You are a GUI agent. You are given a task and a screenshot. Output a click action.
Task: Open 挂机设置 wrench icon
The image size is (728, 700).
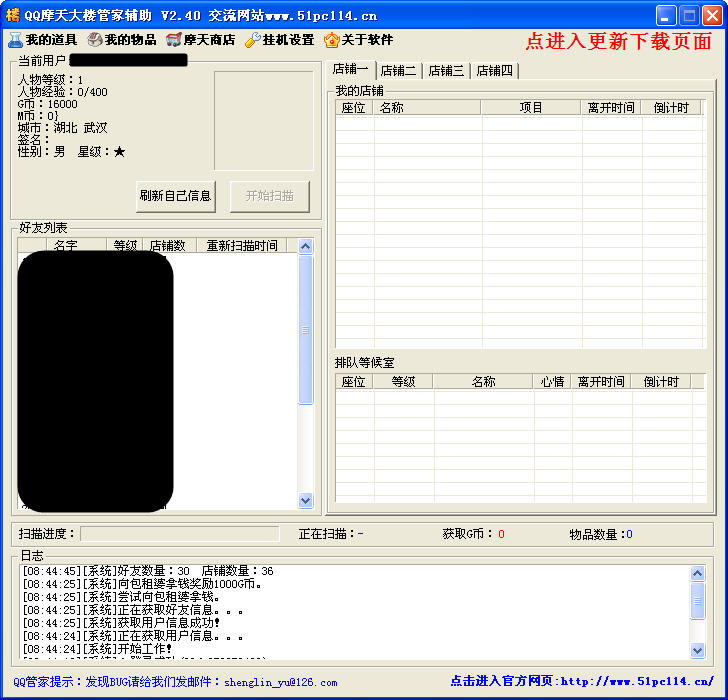click(253, 40)
